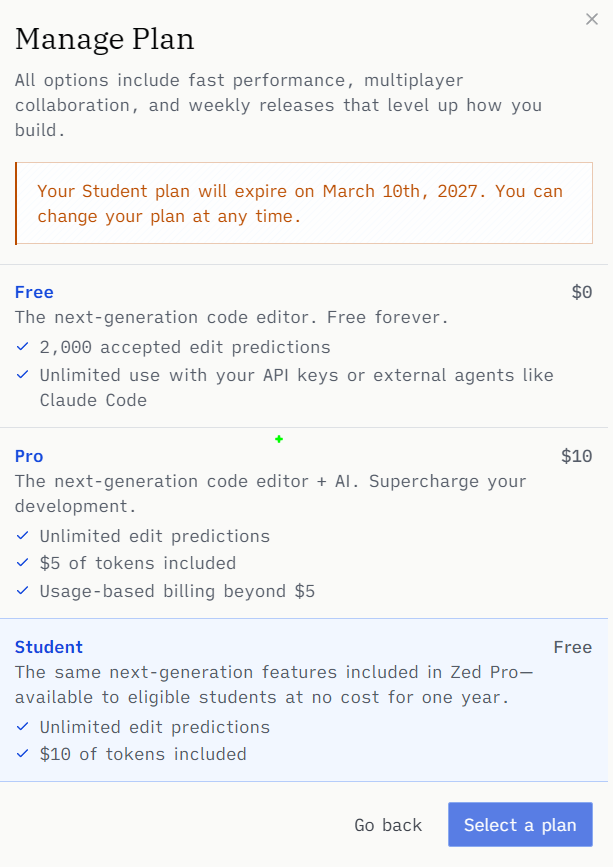The image size is (613, 867).
Task: Click checkmark next to Student Unlimited edit predictions
Action: coord(22,727)
